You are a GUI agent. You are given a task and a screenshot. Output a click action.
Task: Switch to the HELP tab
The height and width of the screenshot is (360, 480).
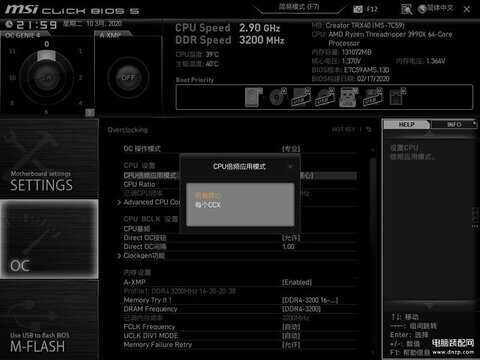[x=407, y=124]
